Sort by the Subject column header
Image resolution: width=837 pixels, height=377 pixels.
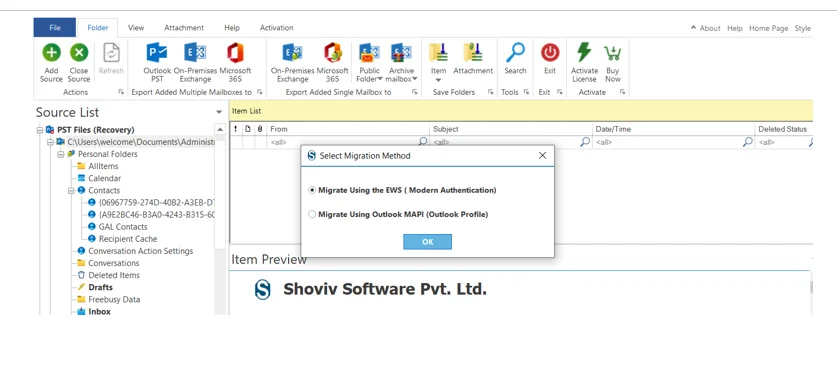[x=511, y=129]
